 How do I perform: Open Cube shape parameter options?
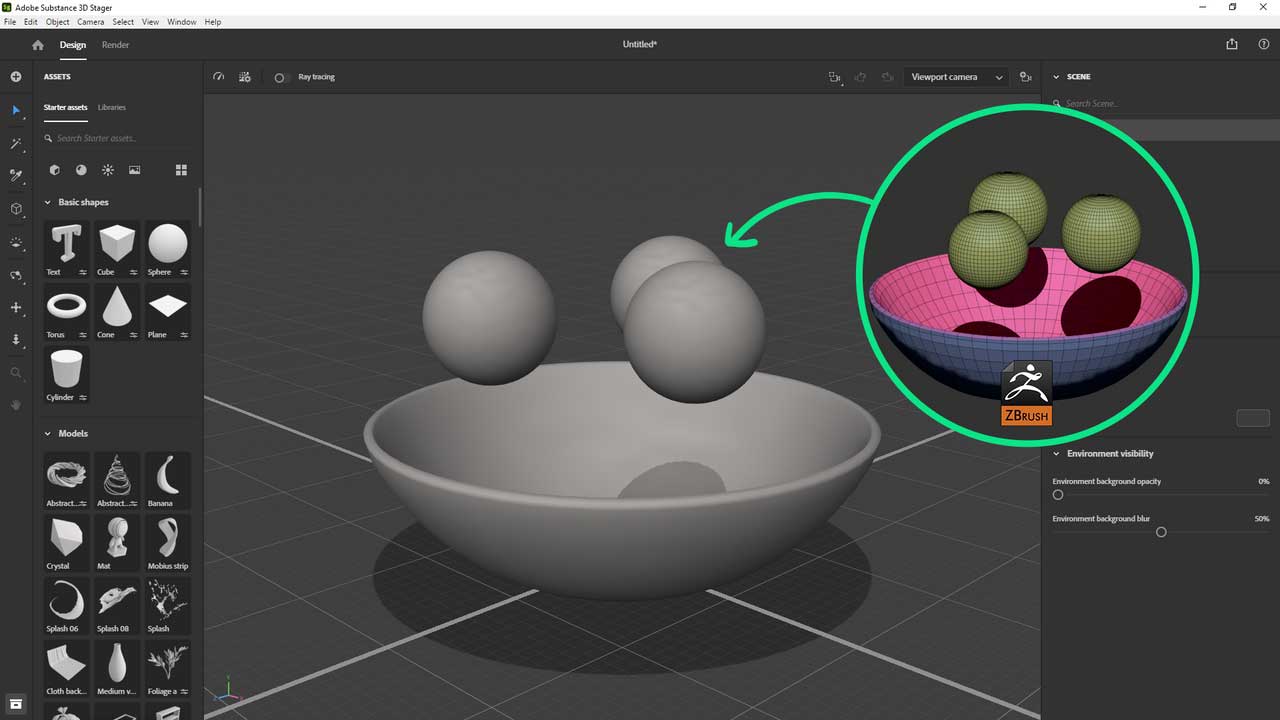click(134, 272)
